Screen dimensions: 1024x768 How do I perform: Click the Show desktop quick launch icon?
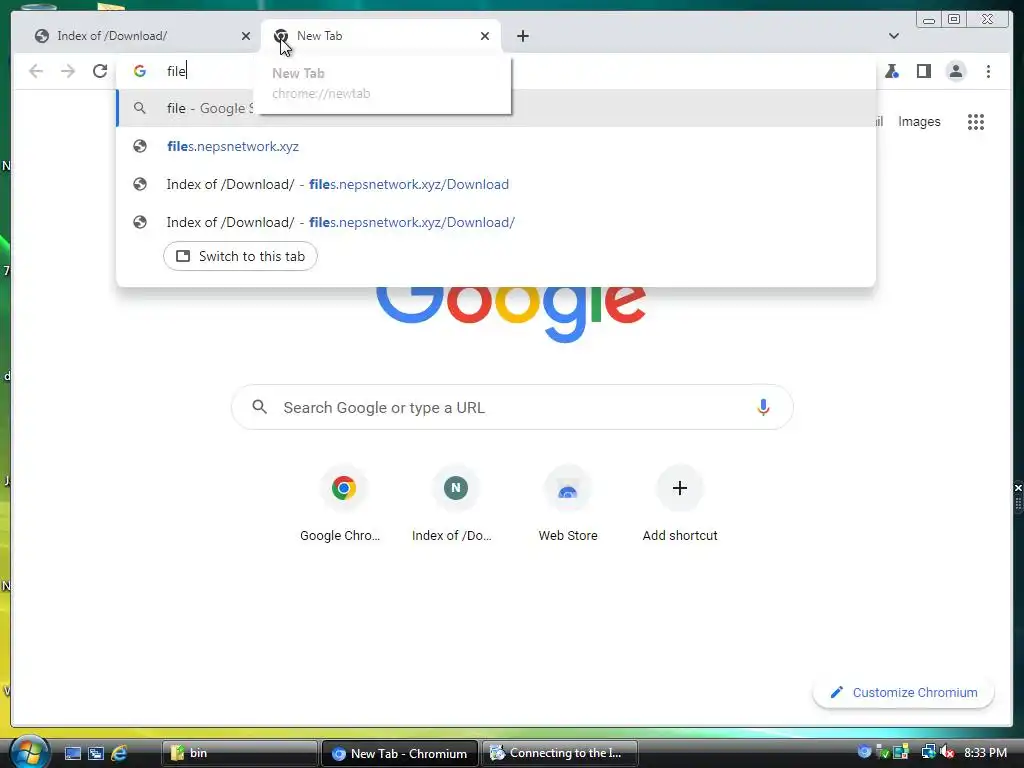click(72, 753)
